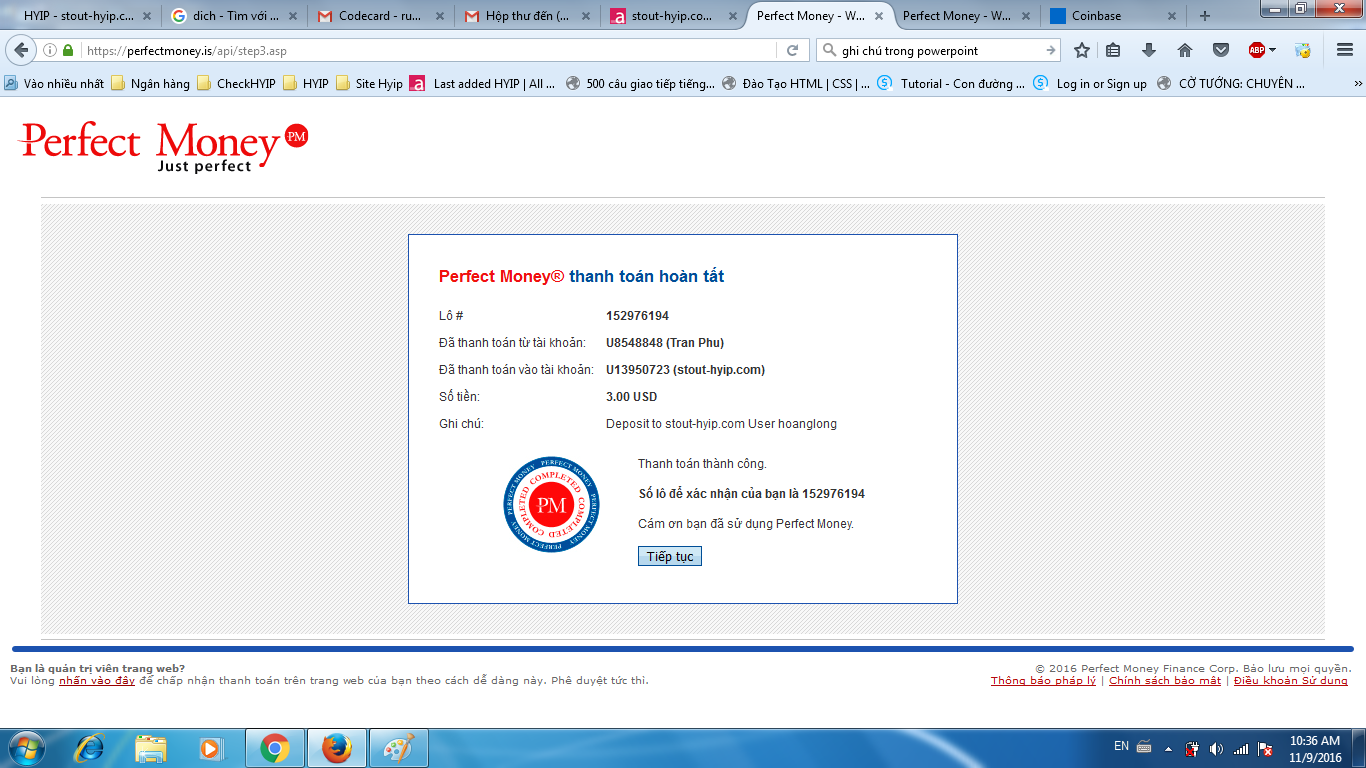Open the Thông báo pháp lý link
Screen dimensions: 1366x768
[1043, 681]
